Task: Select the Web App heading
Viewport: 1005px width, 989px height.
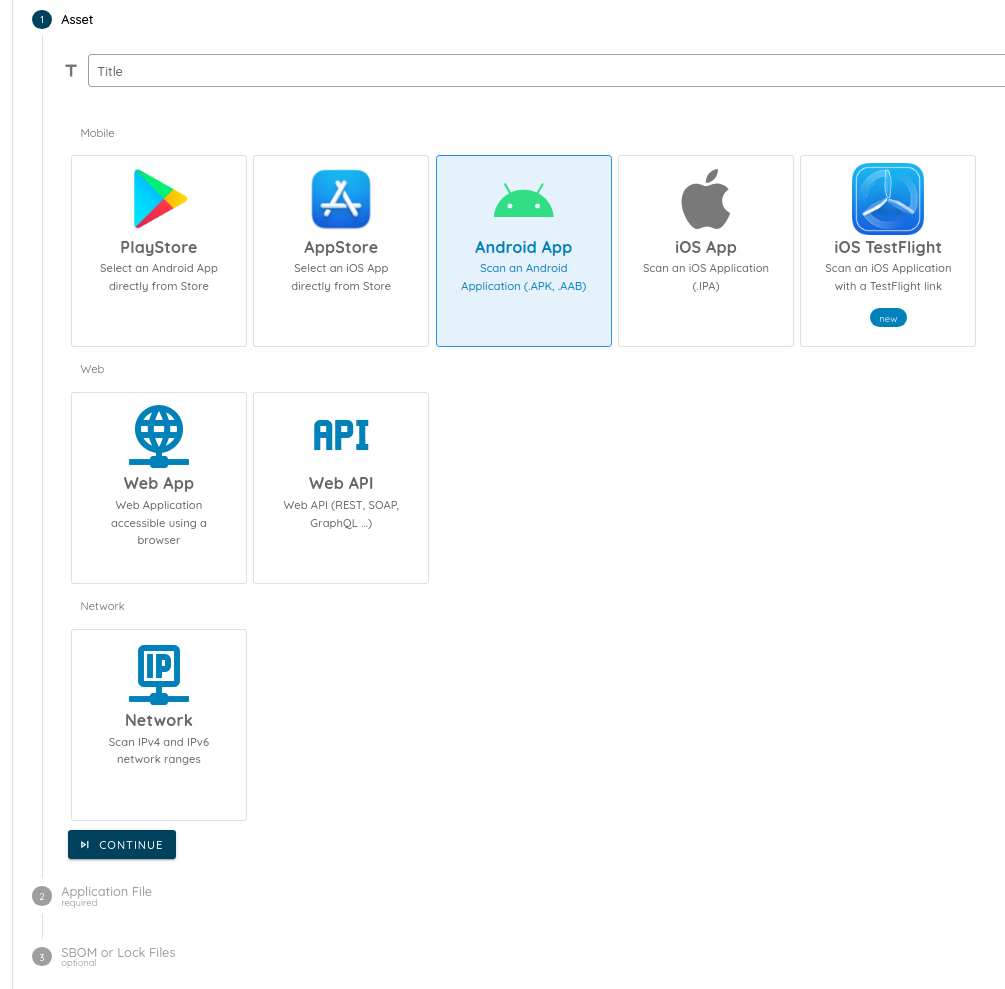Action: (159, 483)
